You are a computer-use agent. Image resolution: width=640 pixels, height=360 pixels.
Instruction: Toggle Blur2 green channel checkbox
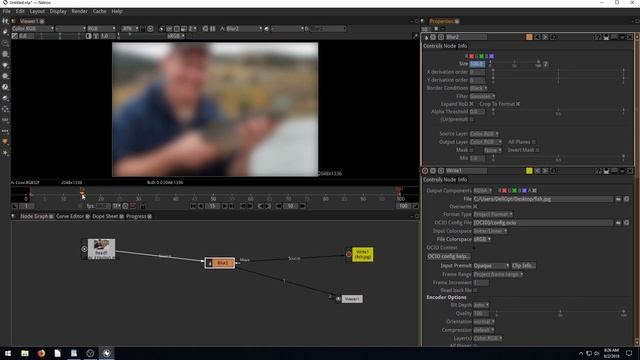(482, 56)
